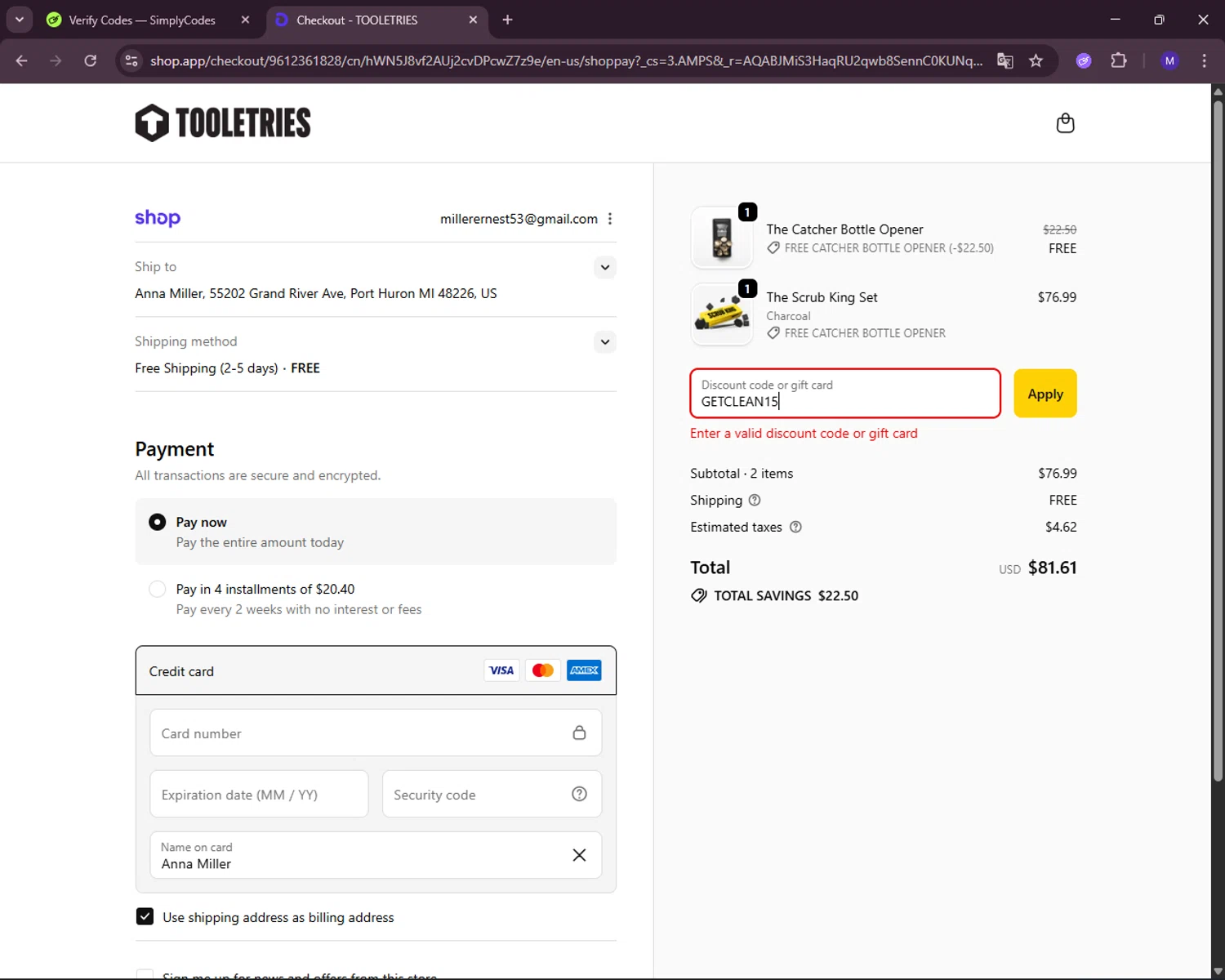Bookmark this page with the star
1225x980 pixels.
tap(1036, 60)
